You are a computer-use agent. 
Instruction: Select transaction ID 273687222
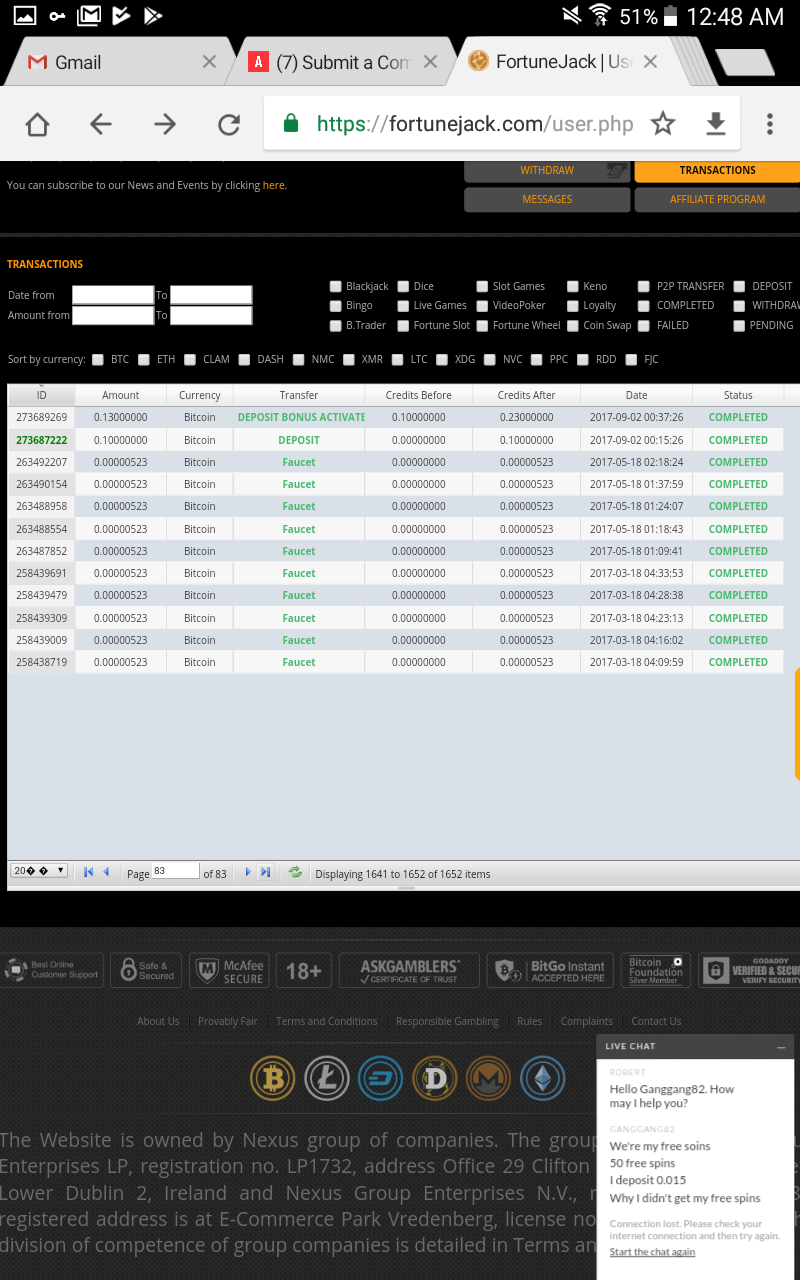coord(42,440)
